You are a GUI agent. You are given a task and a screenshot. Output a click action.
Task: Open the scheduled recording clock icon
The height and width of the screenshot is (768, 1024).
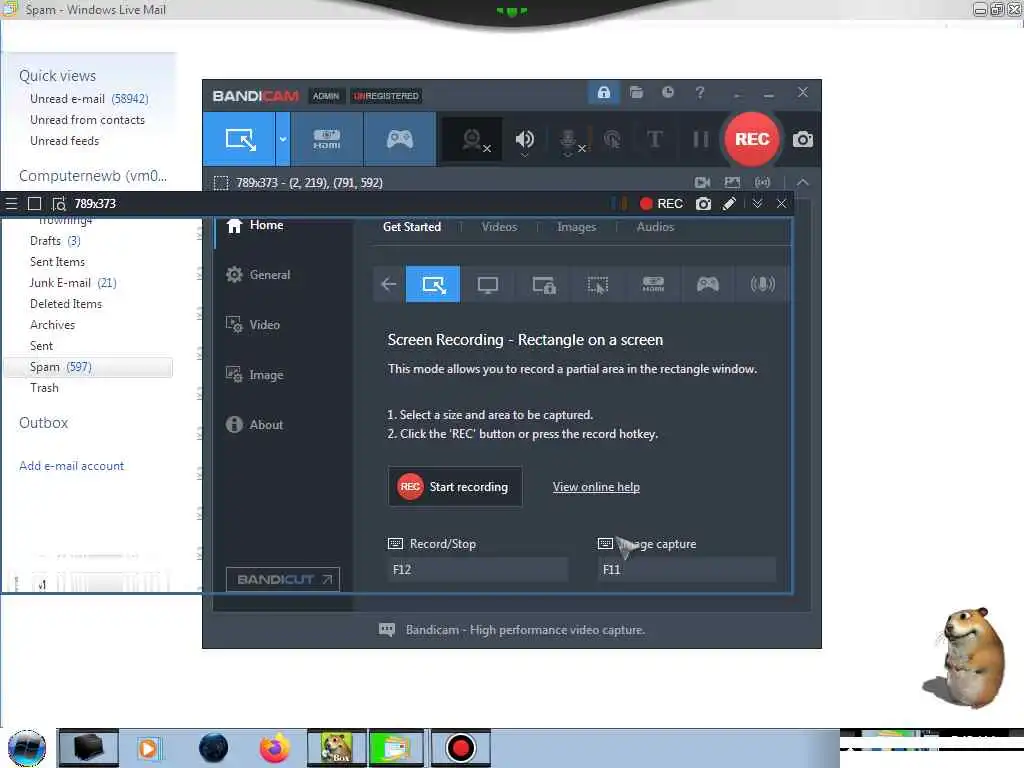click(x=667, y=93)
